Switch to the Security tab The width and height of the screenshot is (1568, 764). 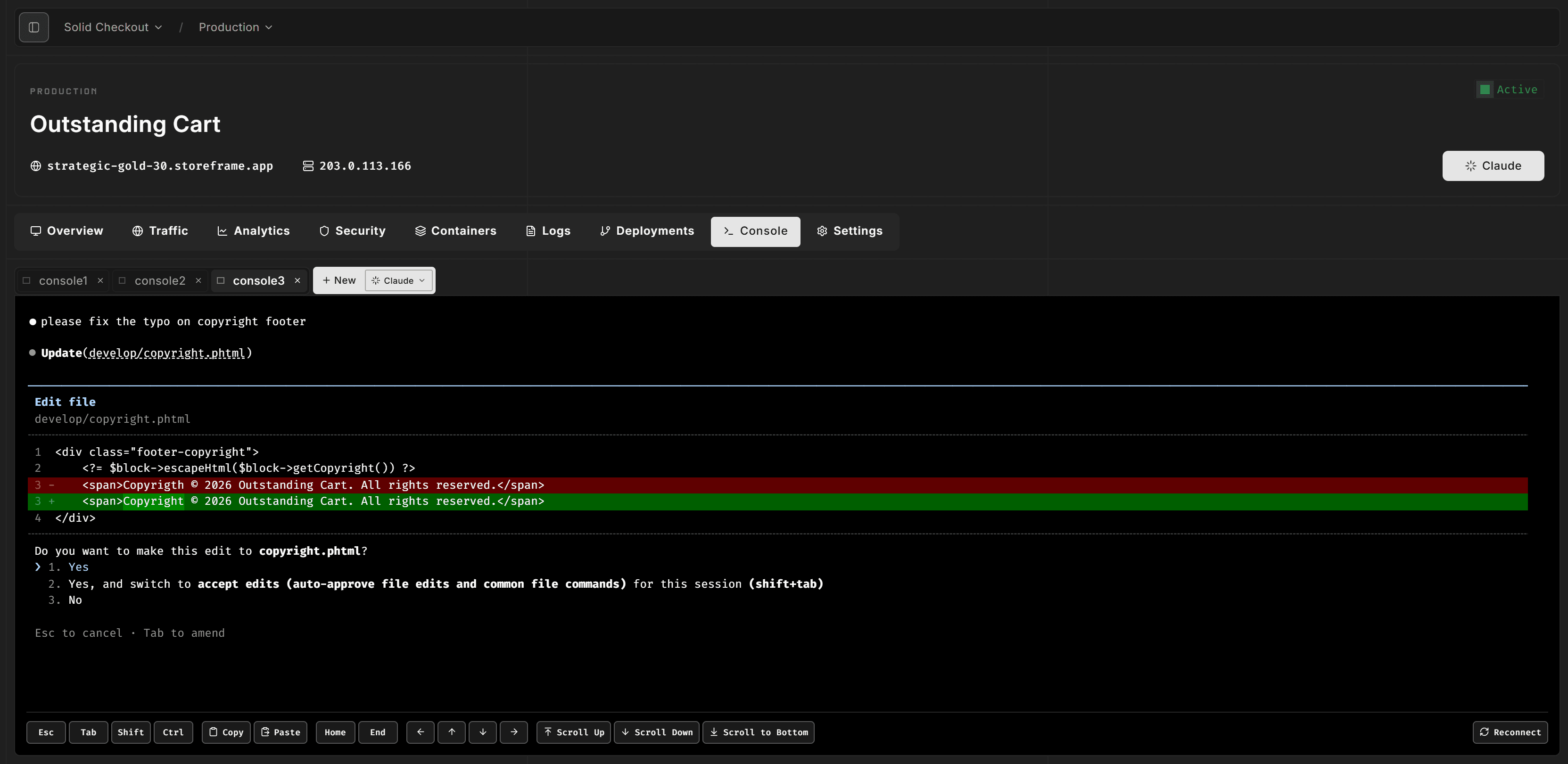click(352, 231)
